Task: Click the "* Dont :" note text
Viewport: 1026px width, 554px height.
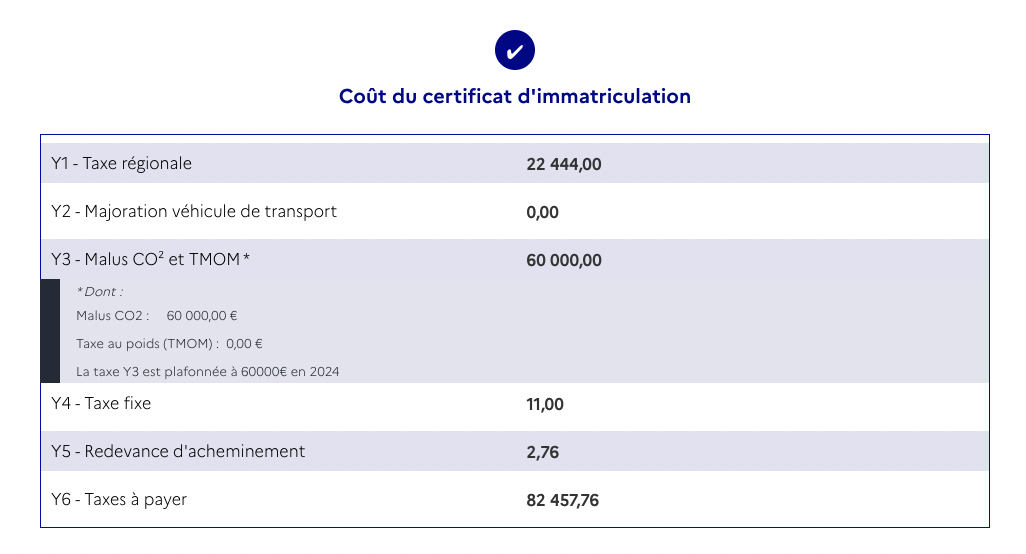Action: tap(100, 292)
